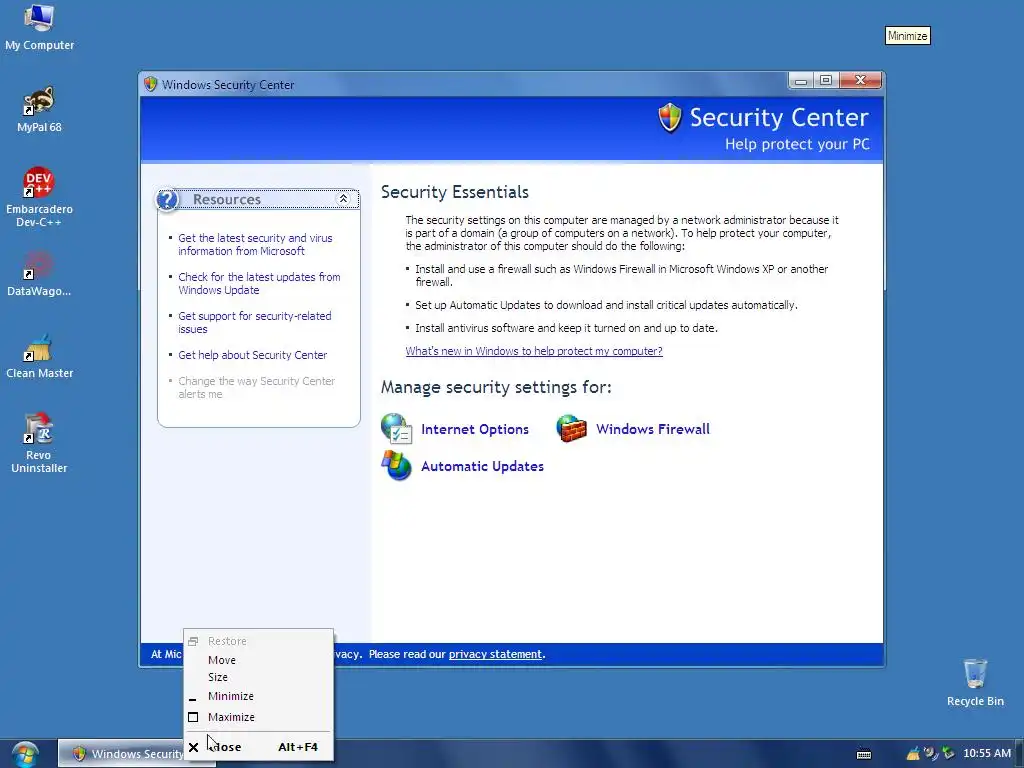Click 'Manage security settings for:' heading
The height and width of the screenshot is (768, 1024).
[x=496, y=387]
